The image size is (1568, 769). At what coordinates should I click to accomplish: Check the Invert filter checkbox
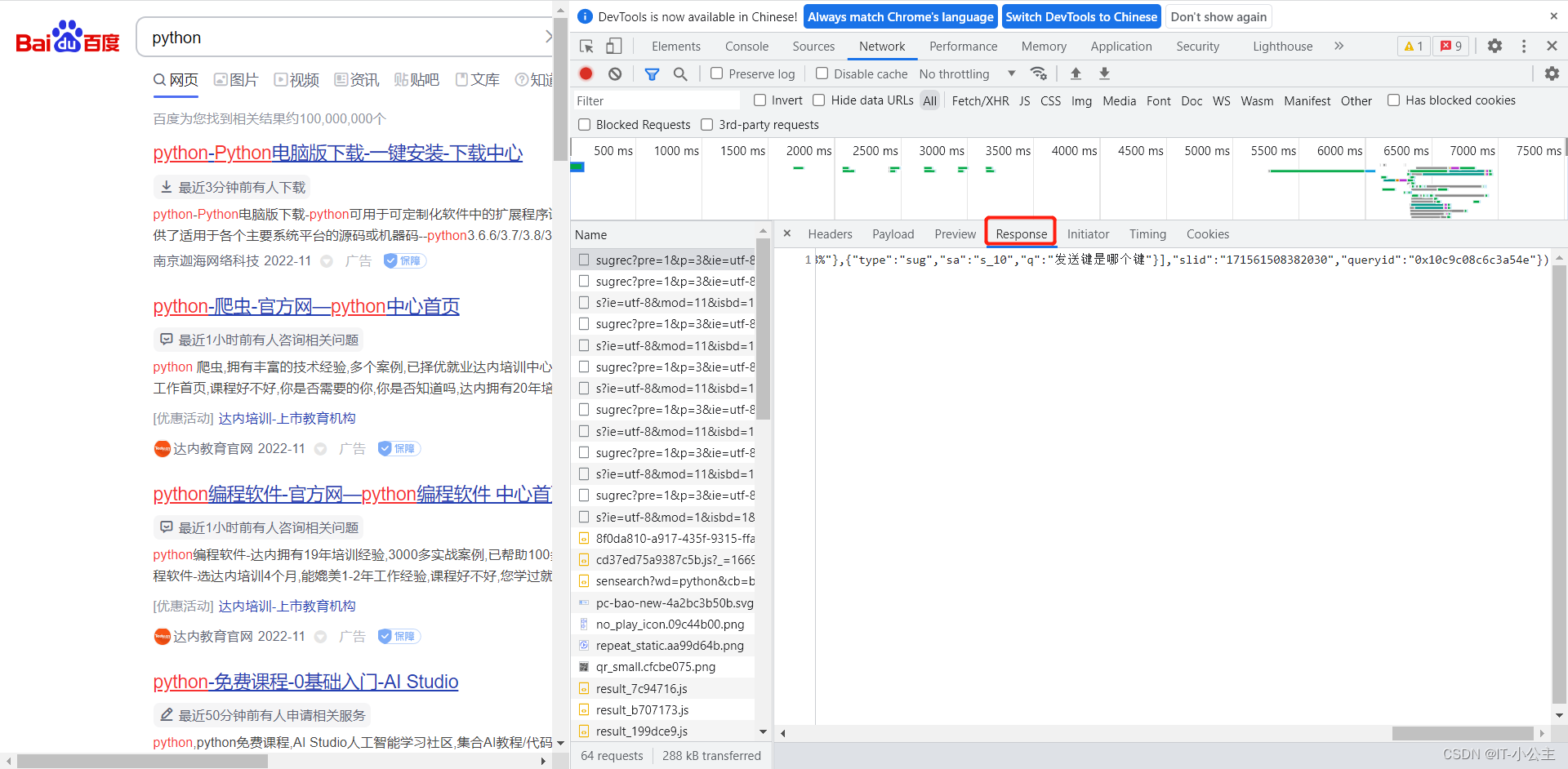[x=759, y=100]
